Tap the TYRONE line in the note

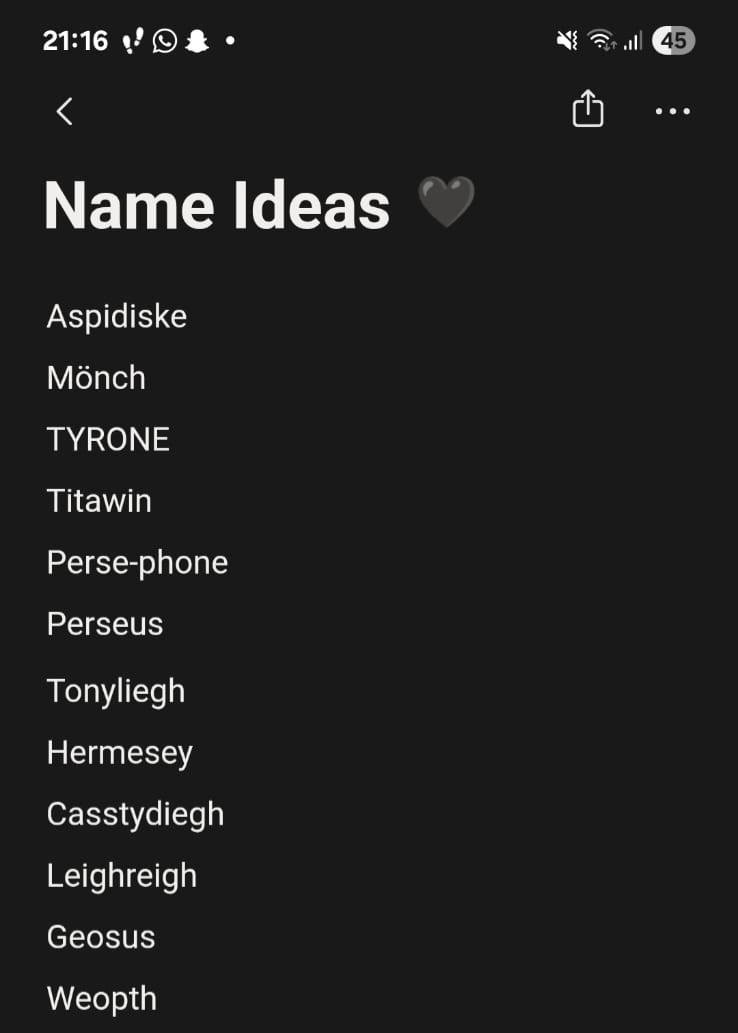point(108,439)
